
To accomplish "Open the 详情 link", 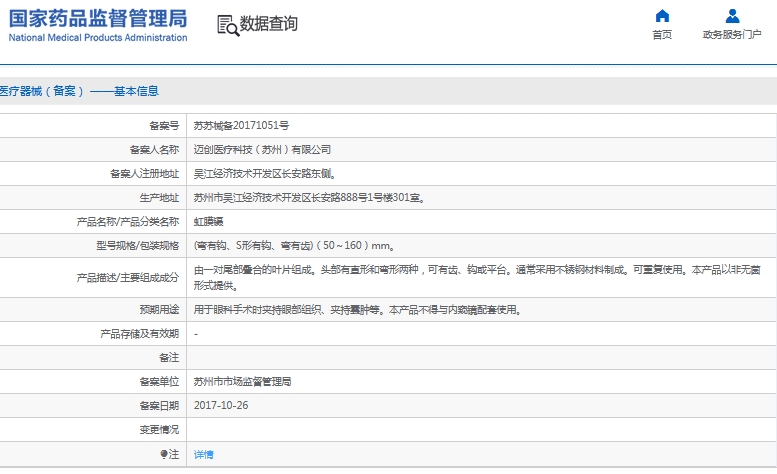I will click(204, 454).
